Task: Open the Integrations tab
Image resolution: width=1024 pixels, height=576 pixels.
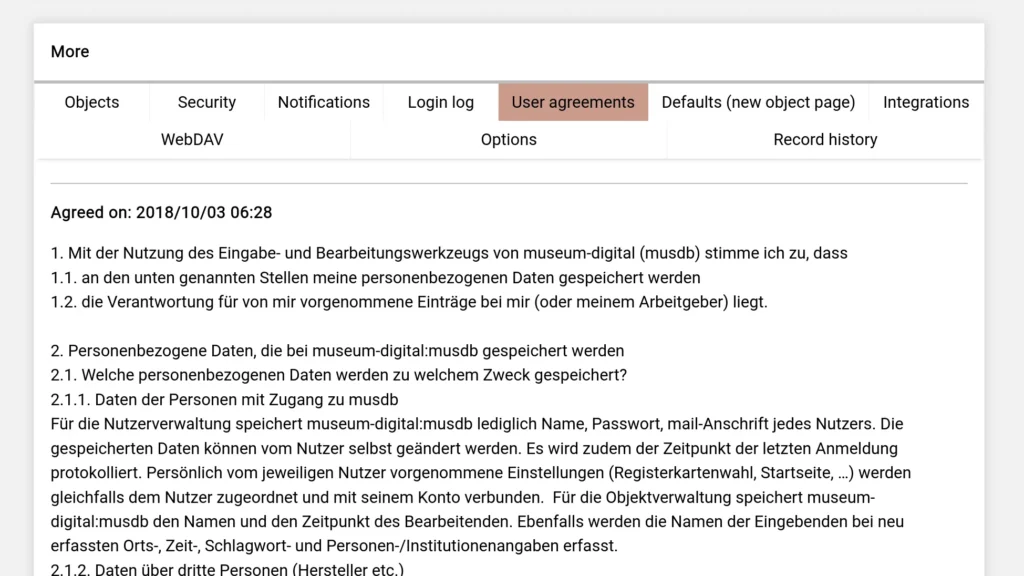Action: (x=925, y=102)
